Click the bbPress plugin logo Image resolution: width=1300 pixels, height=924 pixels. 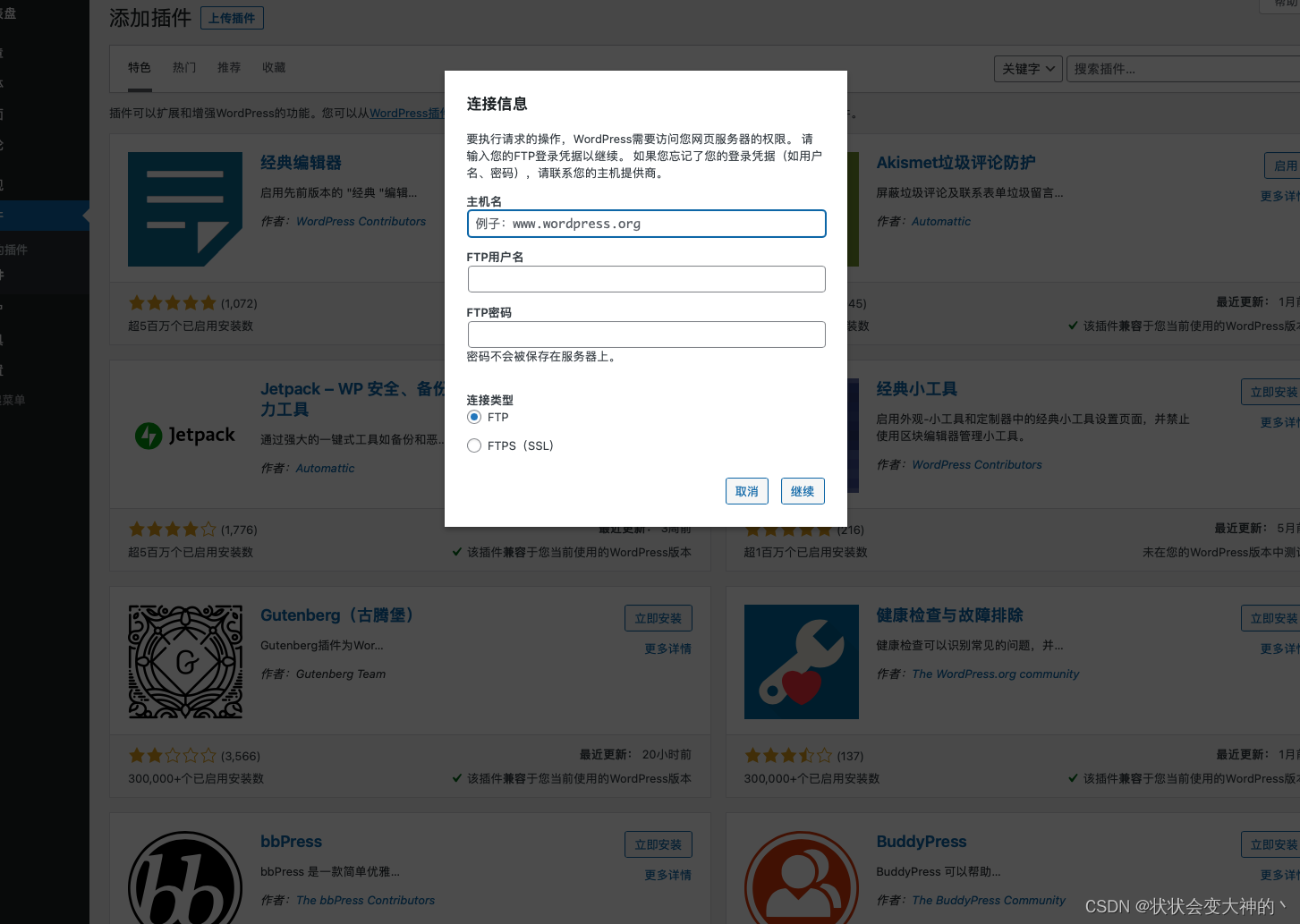[x=185, y=877]
